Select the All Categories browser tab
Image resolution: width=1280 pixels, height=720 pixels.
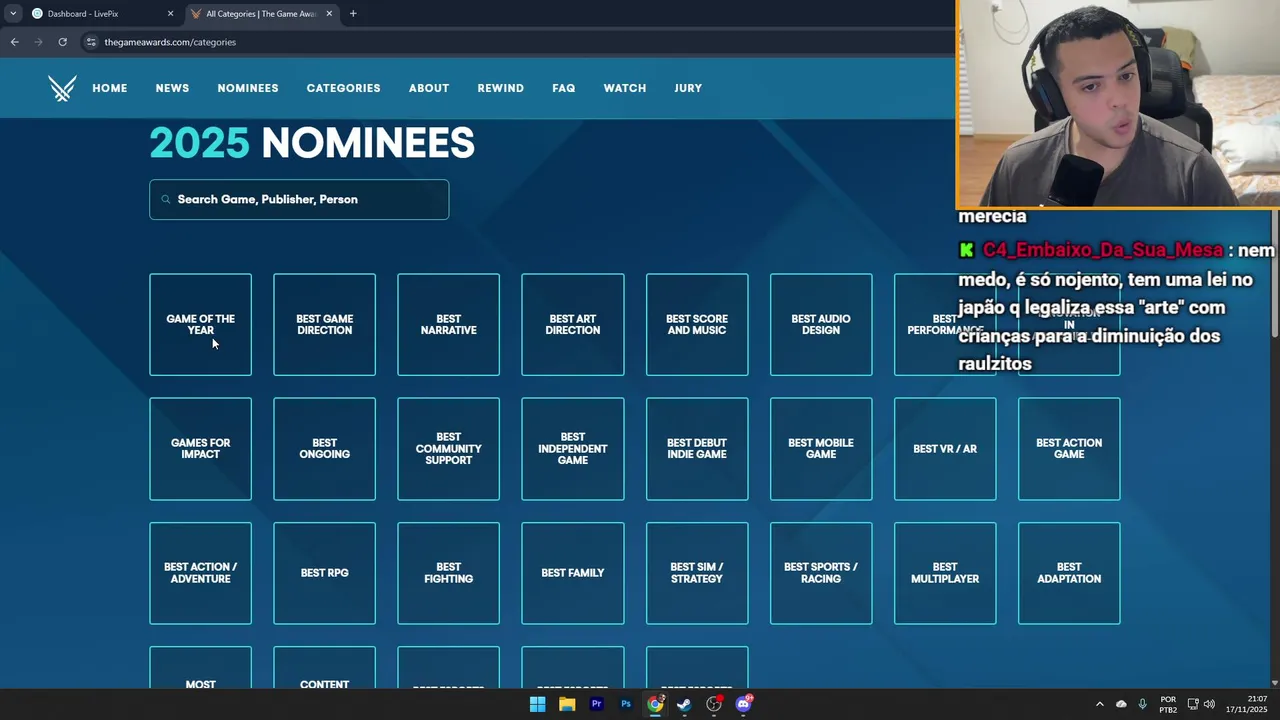(x=262, y=14)
